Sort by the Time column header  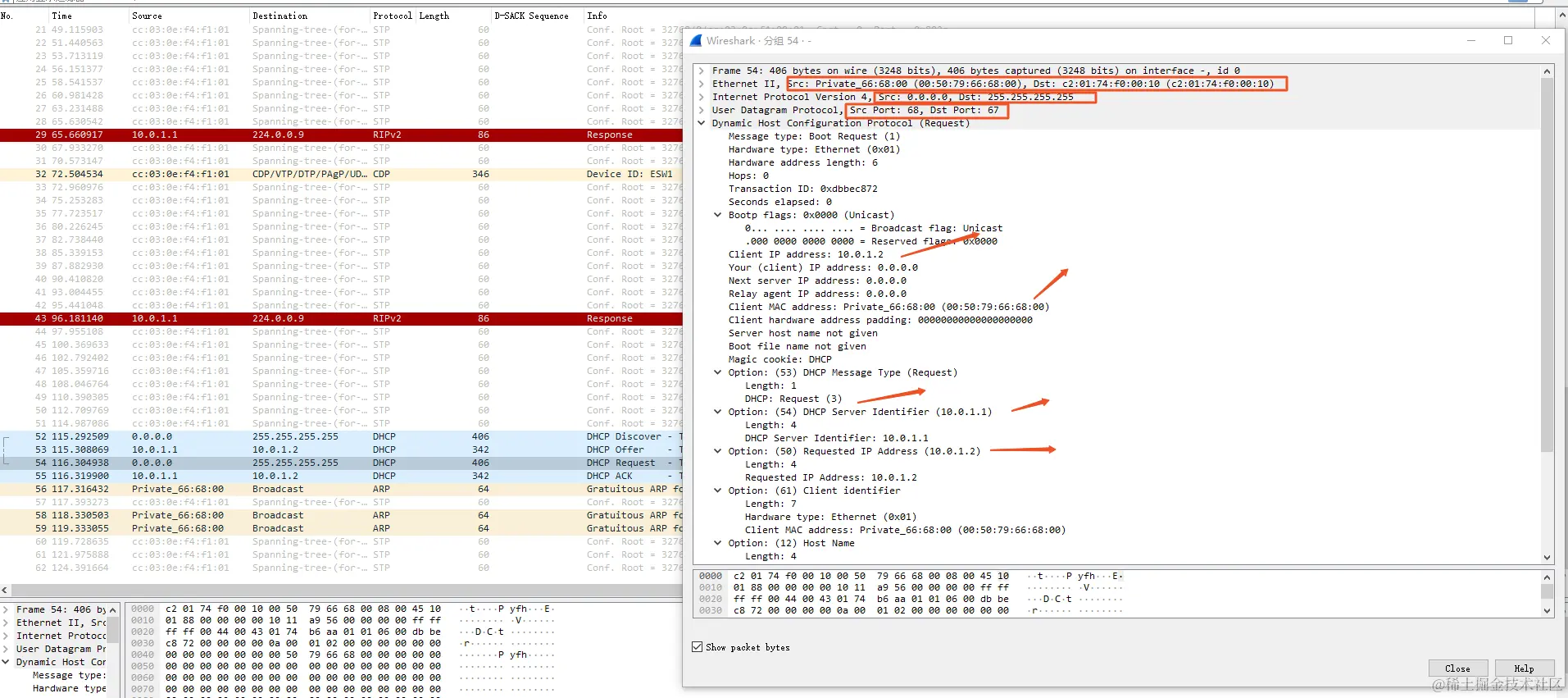pyautogui.click(x=89, y=16)
